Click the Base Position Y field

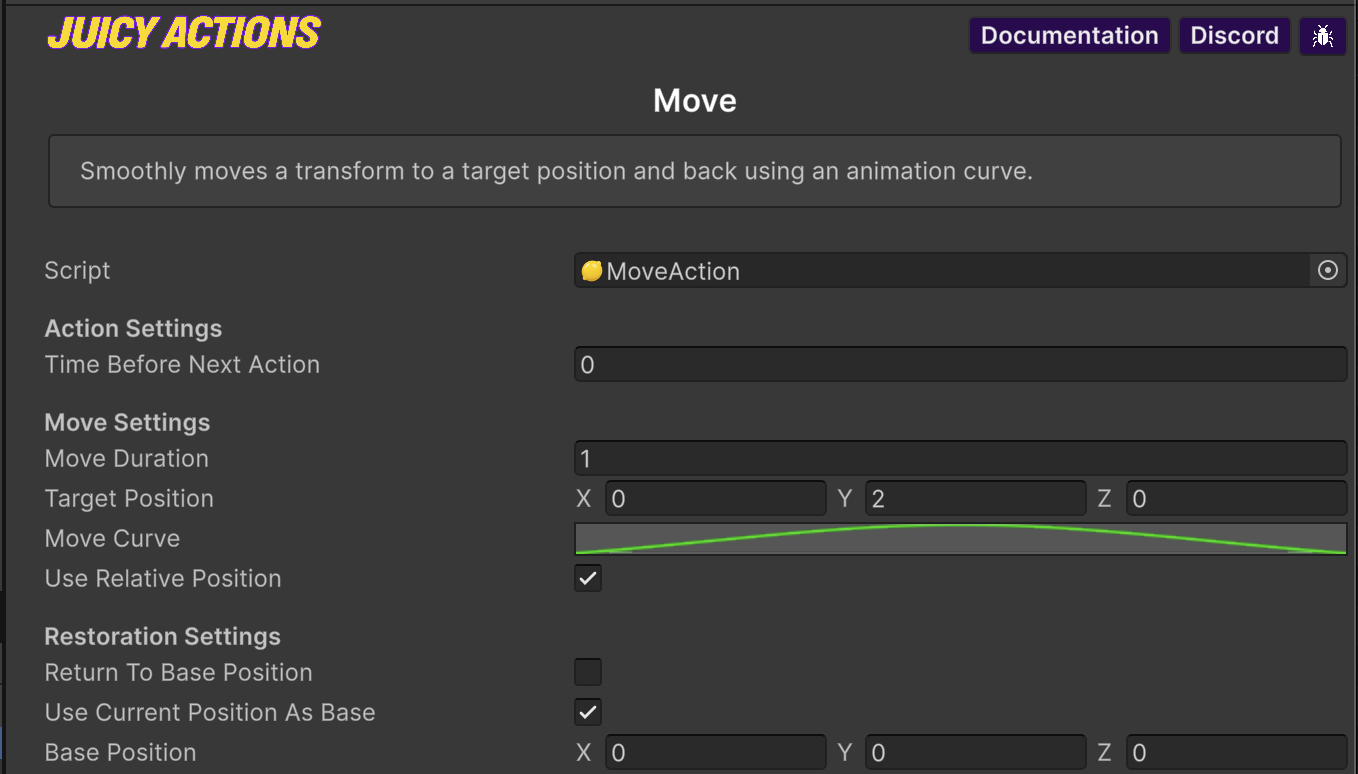975,752
